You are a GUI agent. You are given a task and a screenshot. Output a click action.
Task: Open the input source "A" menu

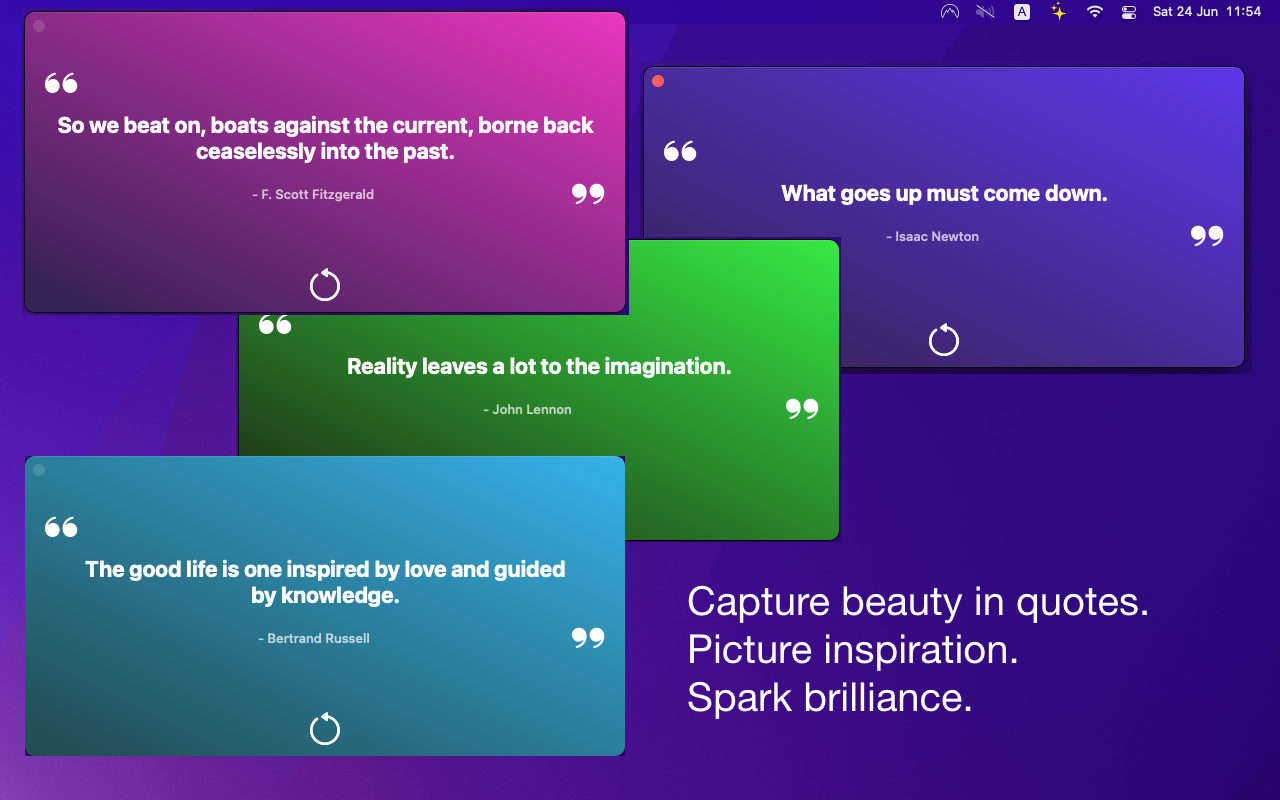pyautogui.click(x=1022, y=12)
